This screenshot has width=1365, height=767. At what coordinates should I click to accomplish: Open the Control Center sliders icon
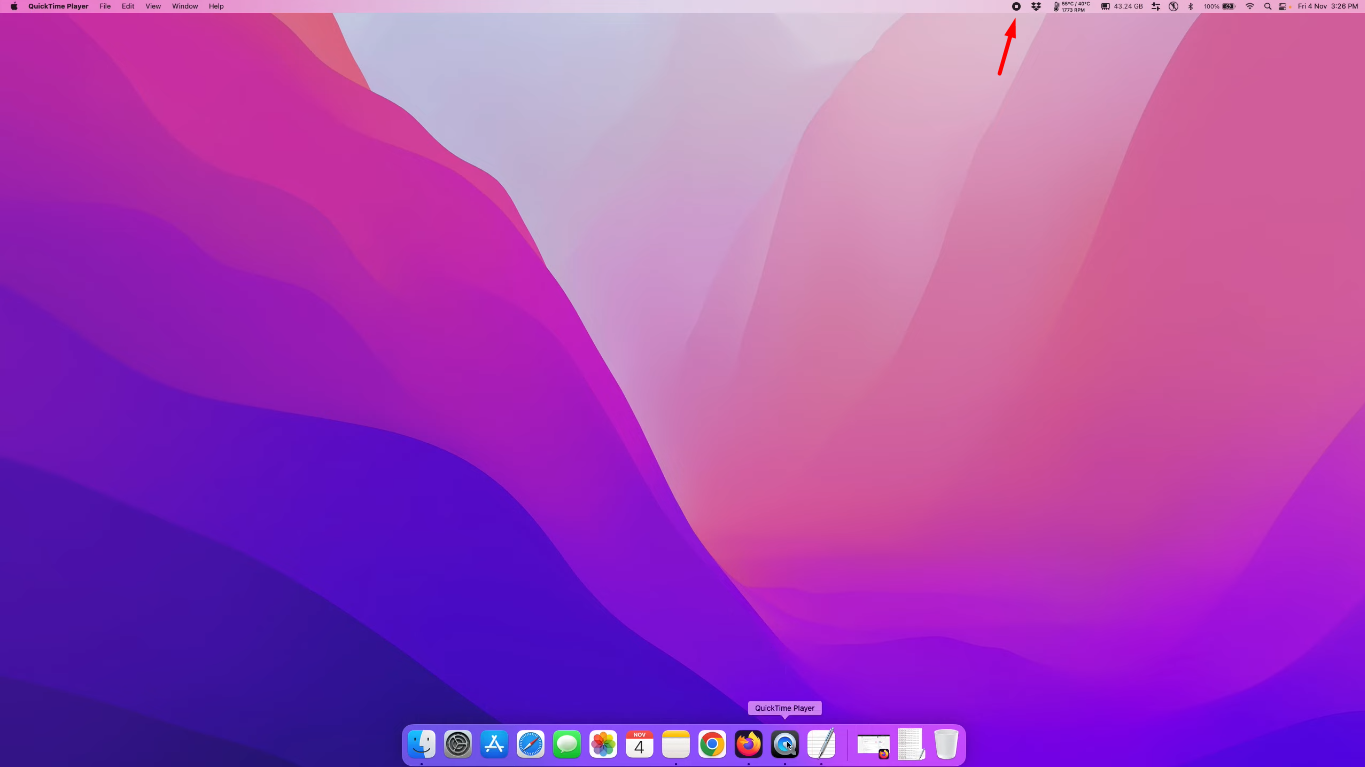tap(1155, 6)
